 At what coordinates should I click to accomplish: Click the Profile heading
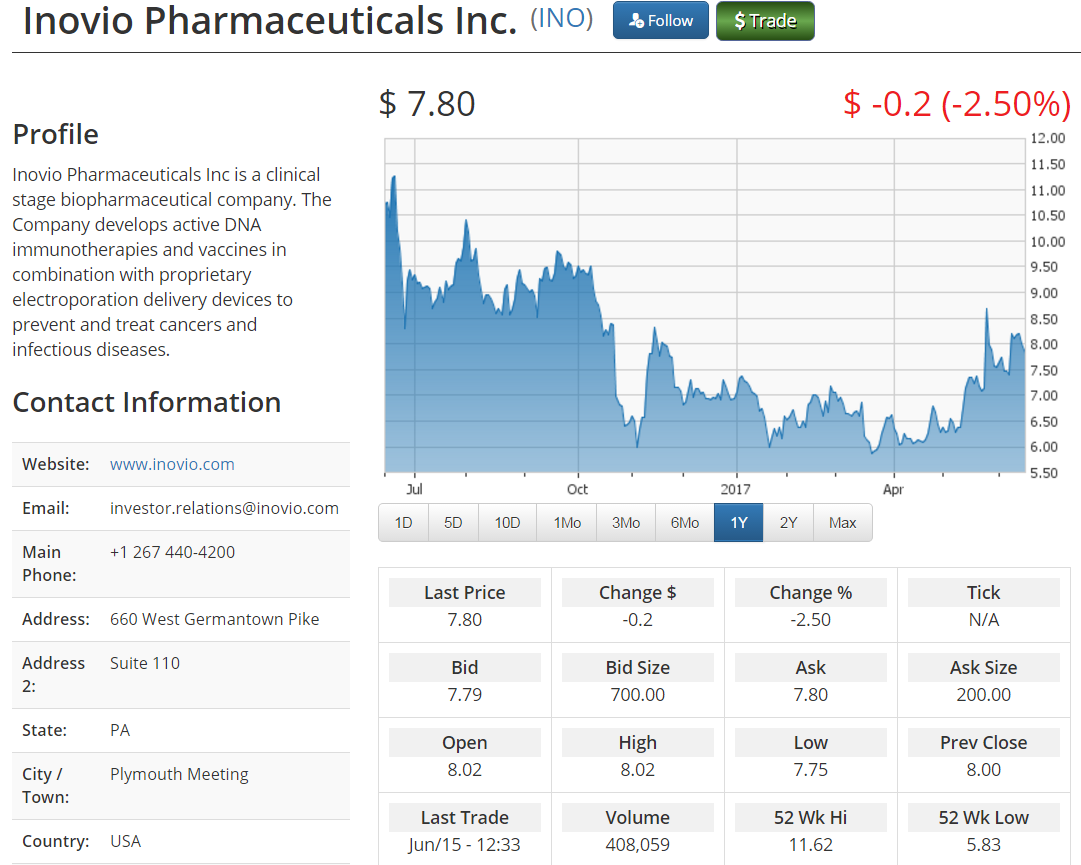pyautogui.click(x=56, y=134)
